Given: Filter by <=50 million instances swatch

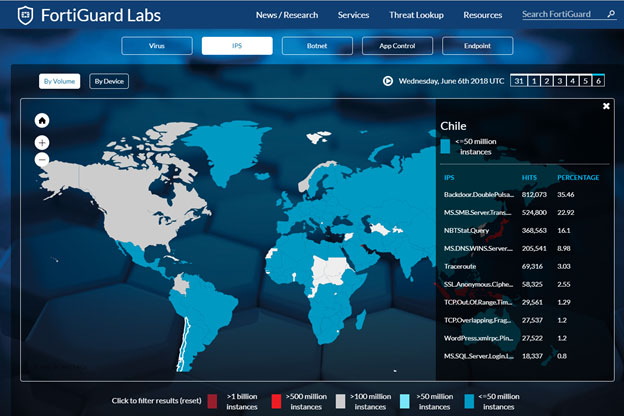Looking at the screenshot, I should tap(469, 402).
